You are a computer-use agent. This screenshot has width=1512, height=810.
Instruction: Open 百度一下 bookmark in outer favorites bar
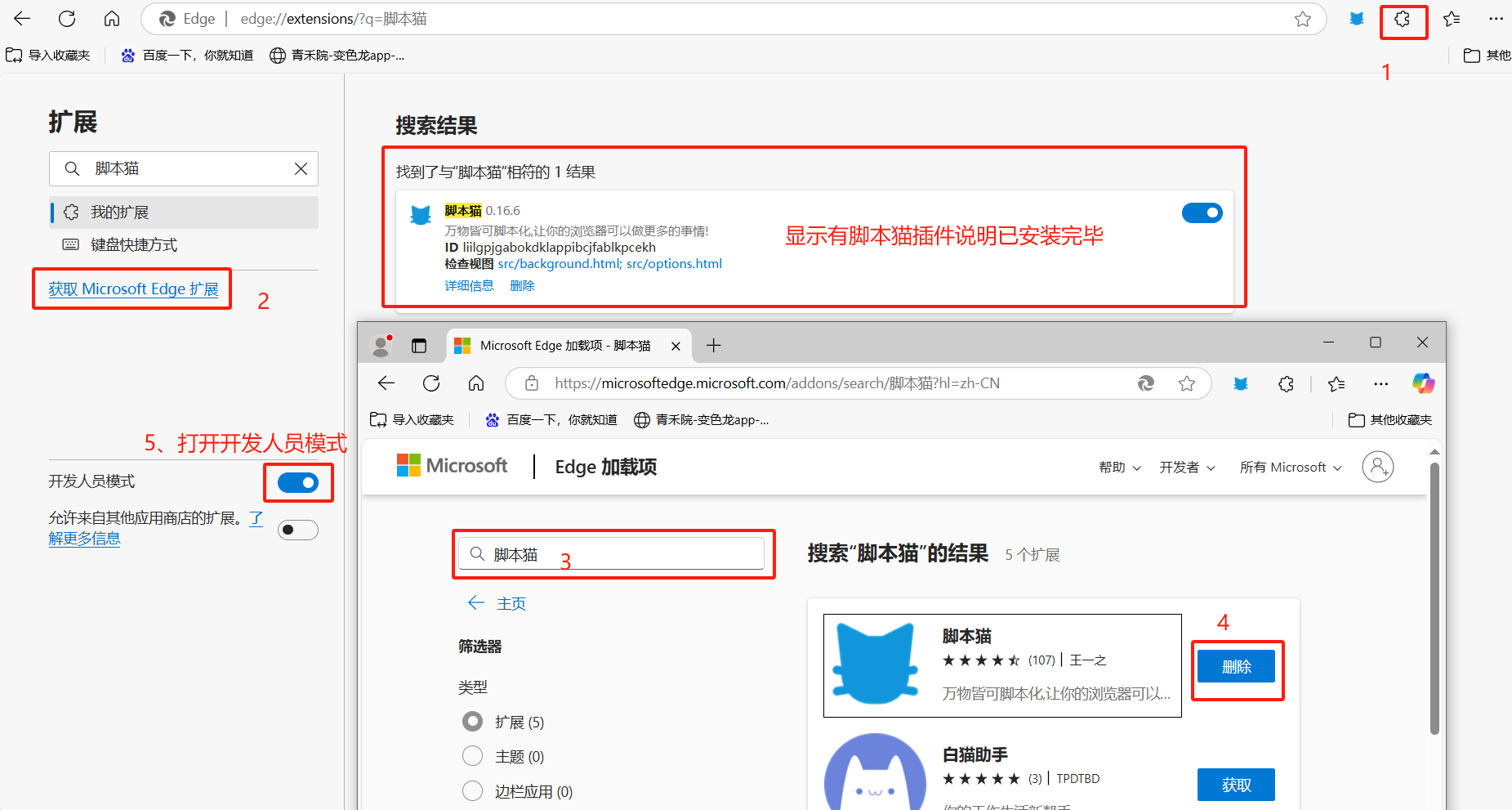click(x=187, y=56)
